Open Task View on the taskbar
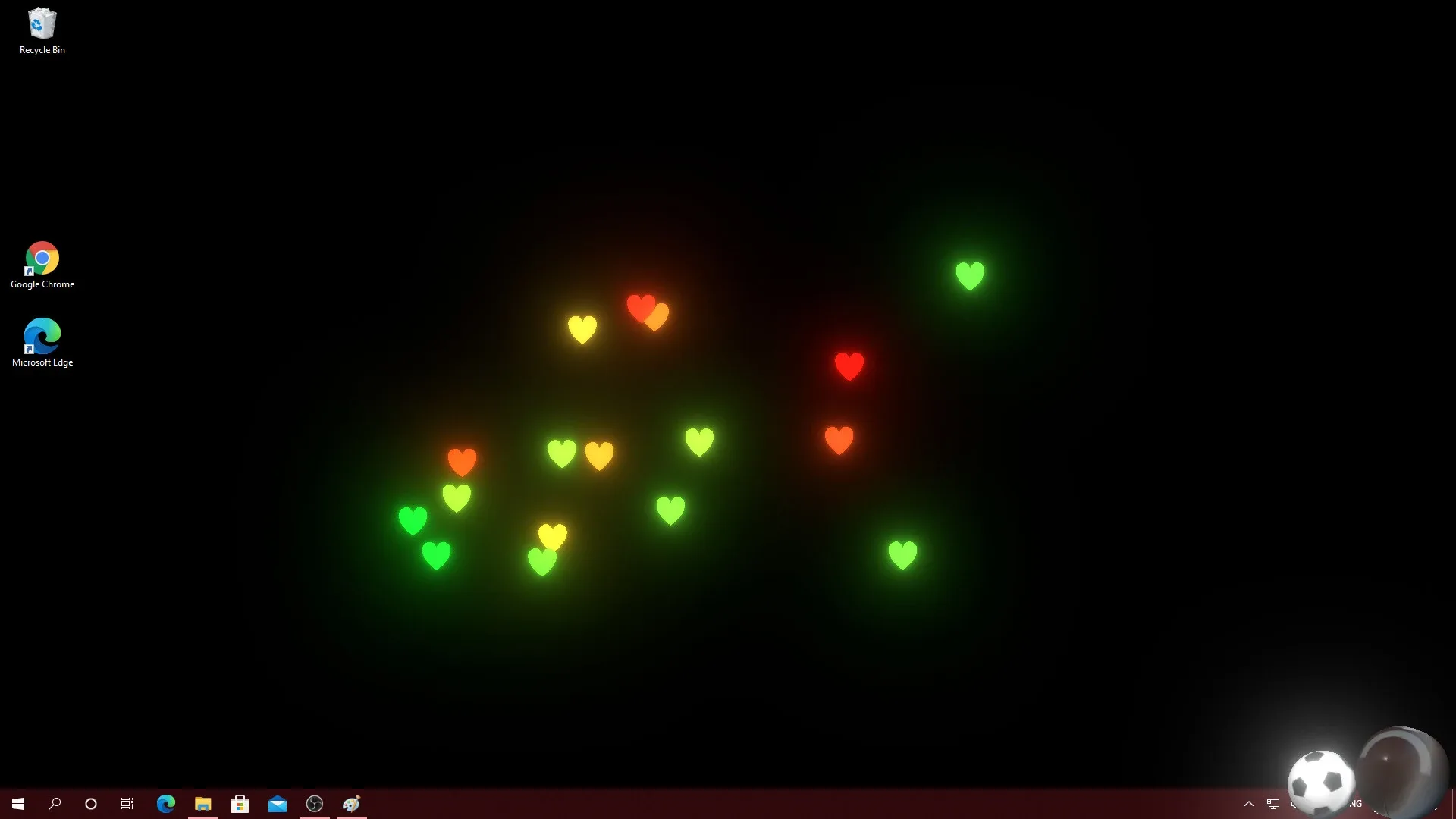Viewport: 1456px width, 819px height. (127, 804)
